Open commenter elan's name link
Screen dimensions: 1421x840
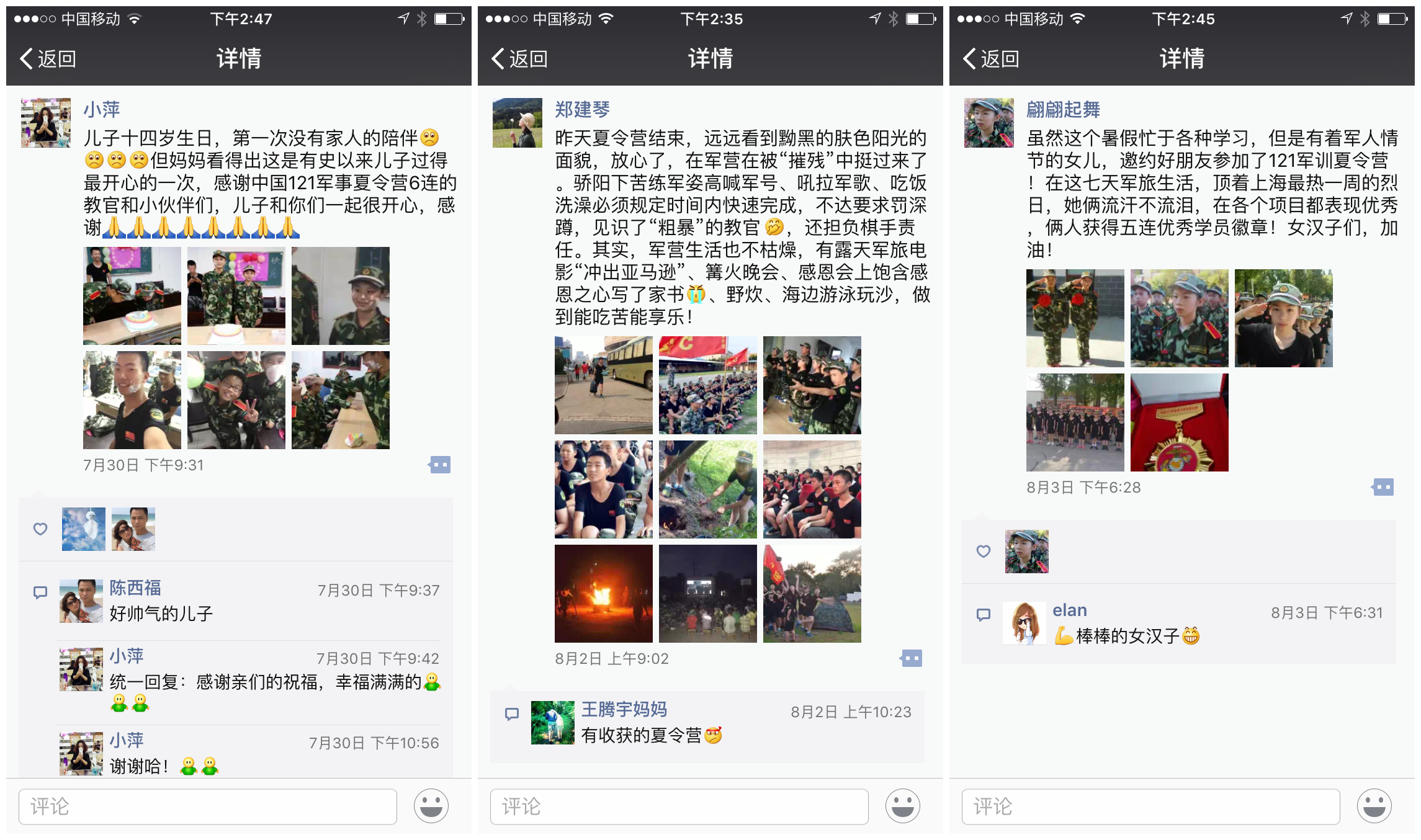pos(1070,610)
